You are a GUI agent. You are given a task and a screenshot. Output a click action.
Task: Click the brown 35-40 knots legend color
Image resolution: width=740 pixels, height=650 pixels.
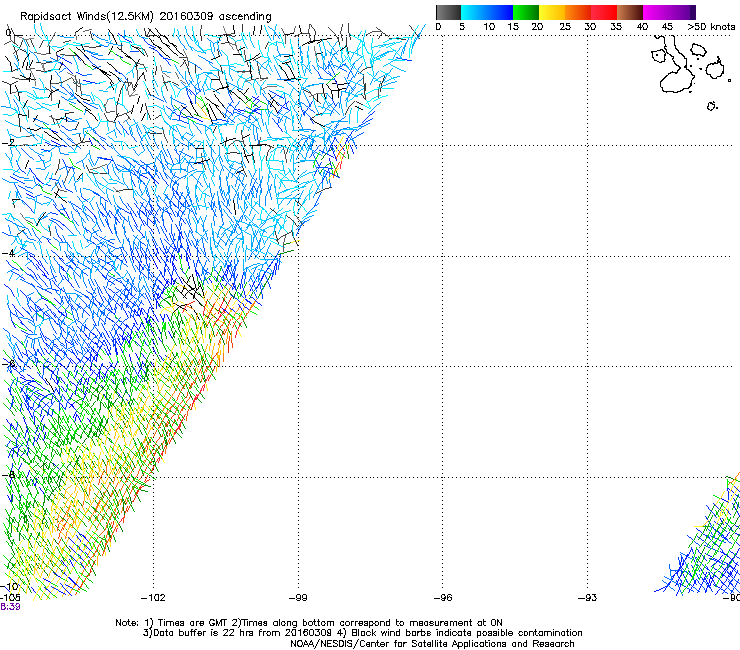(630, 12)
